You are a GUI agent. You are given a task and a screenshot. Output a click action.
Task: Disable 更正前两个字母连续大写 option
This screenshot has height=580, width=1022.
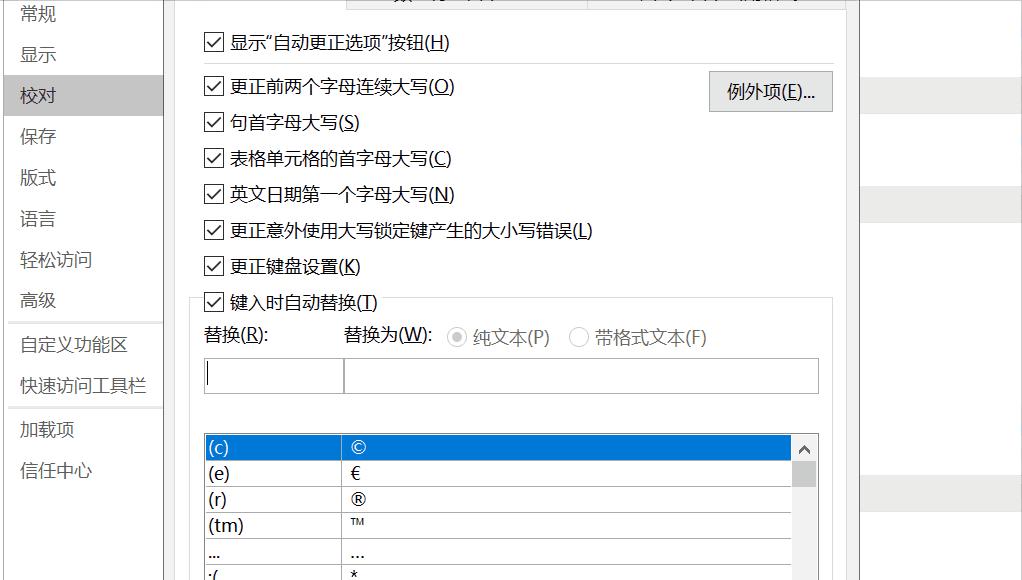(x=213, y=86)
